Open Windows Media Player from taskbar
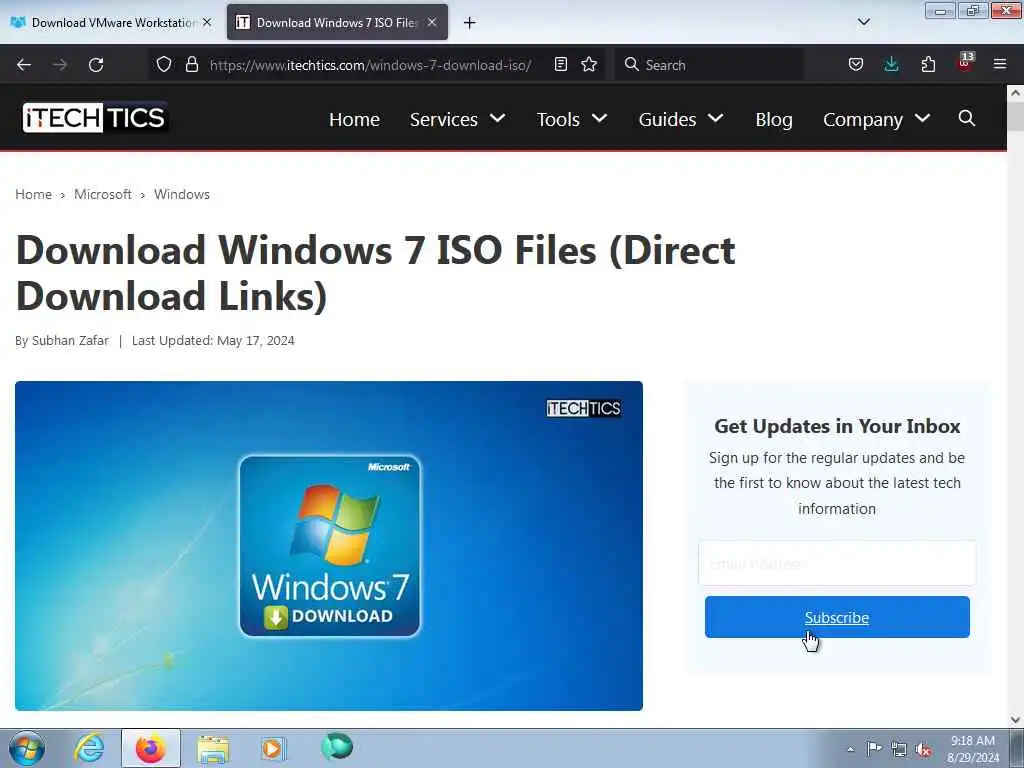Viewport: 1024px width, 768px height. click(273, 748)
